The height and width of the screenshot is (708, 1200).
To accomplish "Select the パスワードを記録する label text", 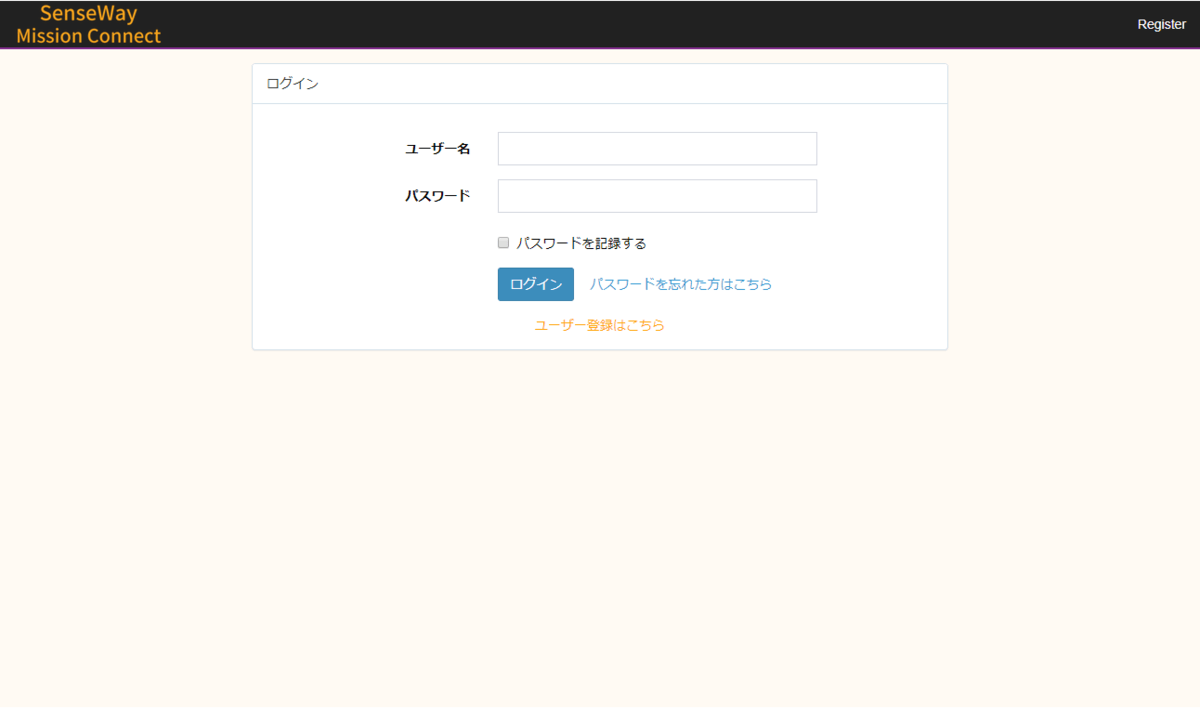I will coord(581,243).
